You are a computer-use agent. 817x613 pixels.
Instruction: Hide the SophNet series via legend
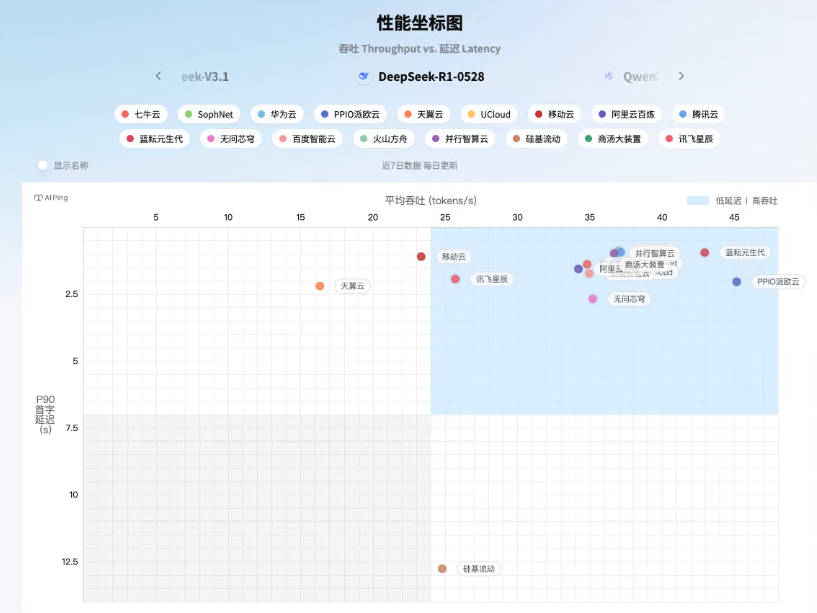209,114
